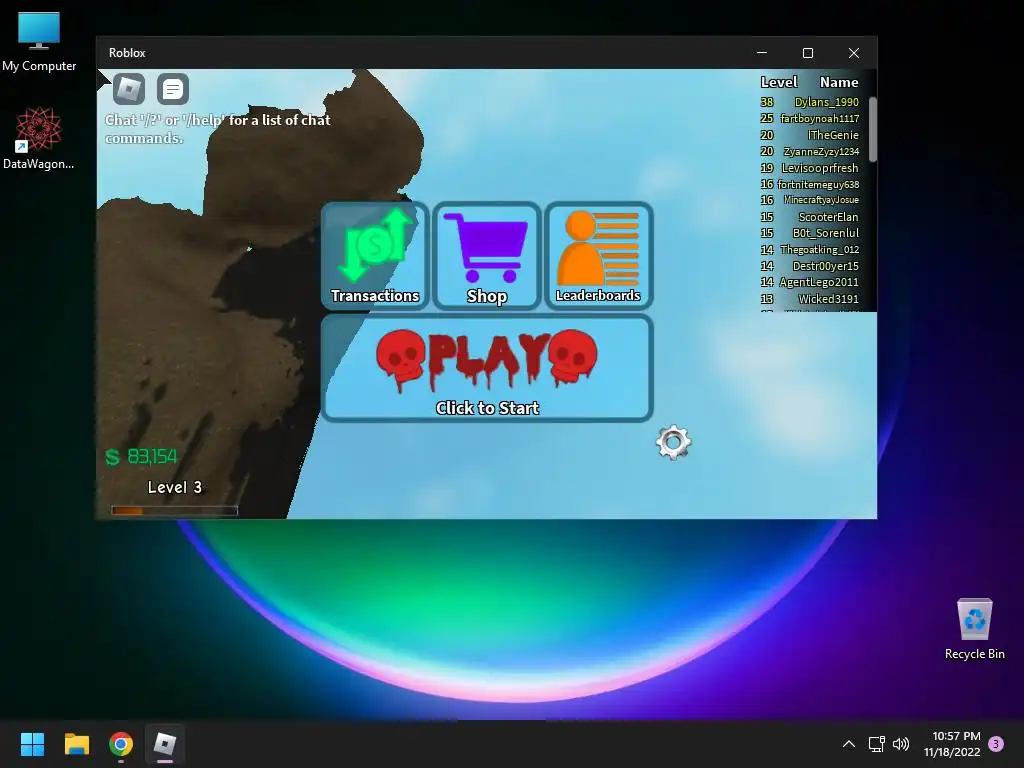Select player fartboynoah1117 in leaderboard
Screen dimensions: 1024x768
click(820, 118)
